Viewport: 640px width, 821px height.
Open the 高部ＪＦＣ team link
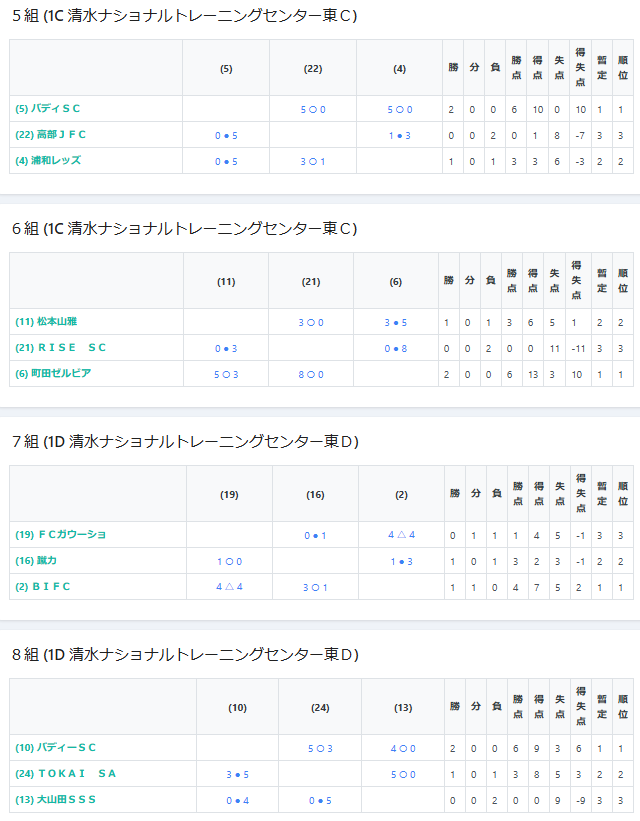[x=50, y=135]
